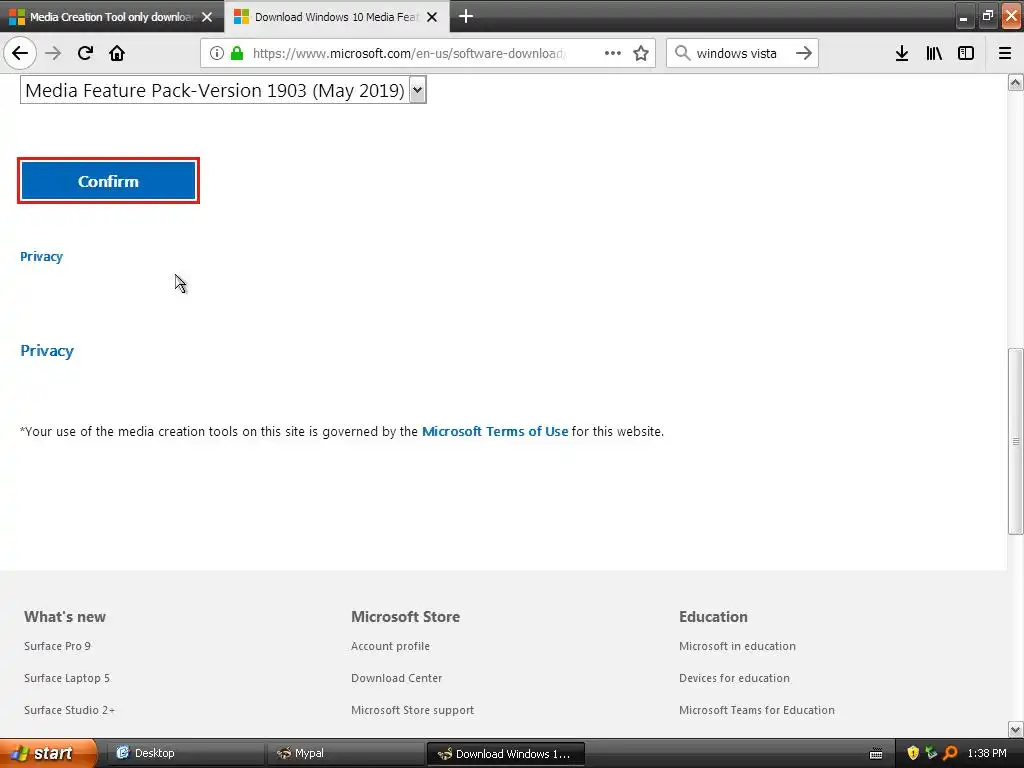
Task: Open the small Privacy link
Action: click(x=41, y=257)
